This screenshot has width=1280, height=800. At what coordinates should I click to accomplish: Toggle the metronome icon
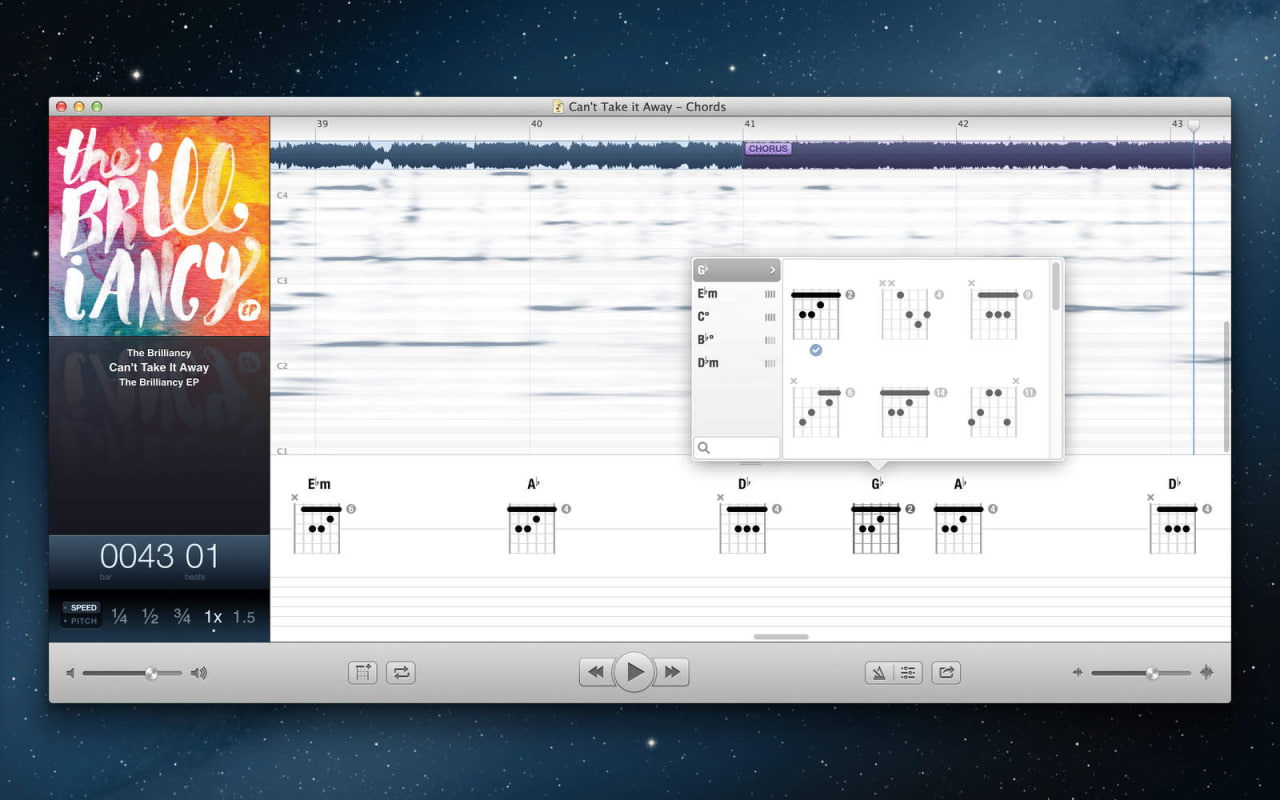879,673
